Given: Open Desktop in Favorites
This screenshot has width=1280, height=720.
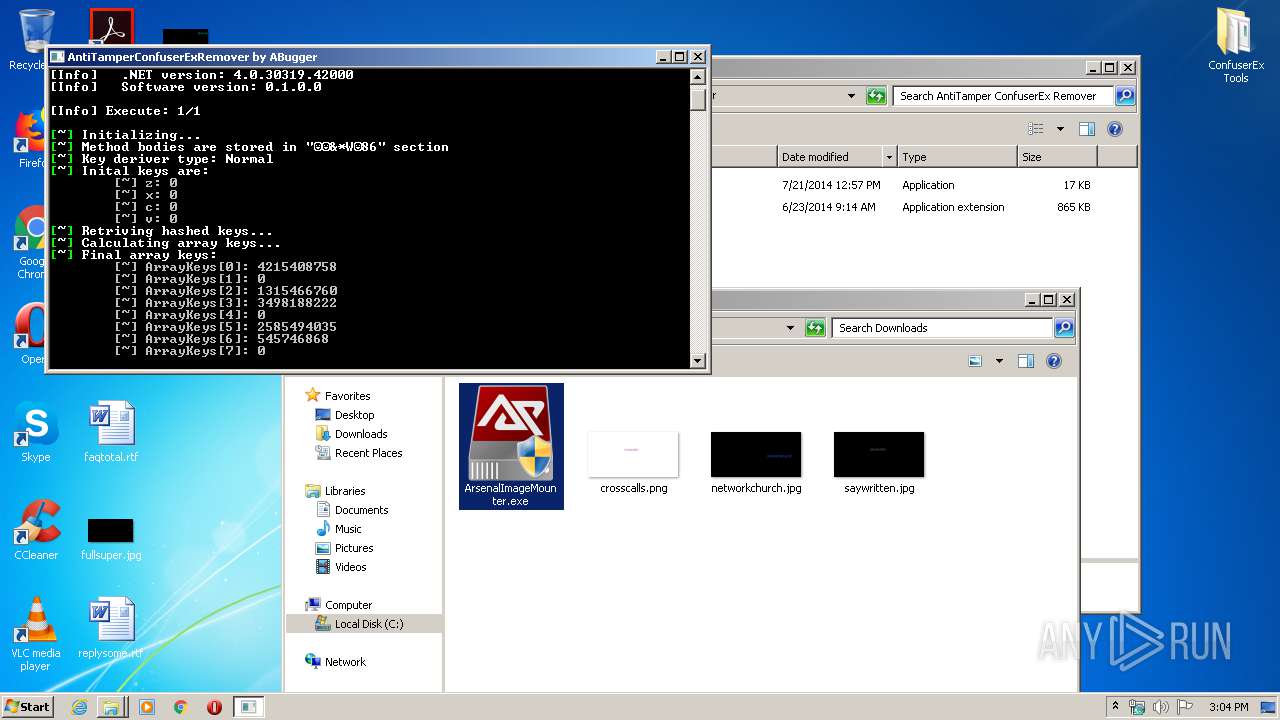Looking at the screenshot, I should coord(345,415).
